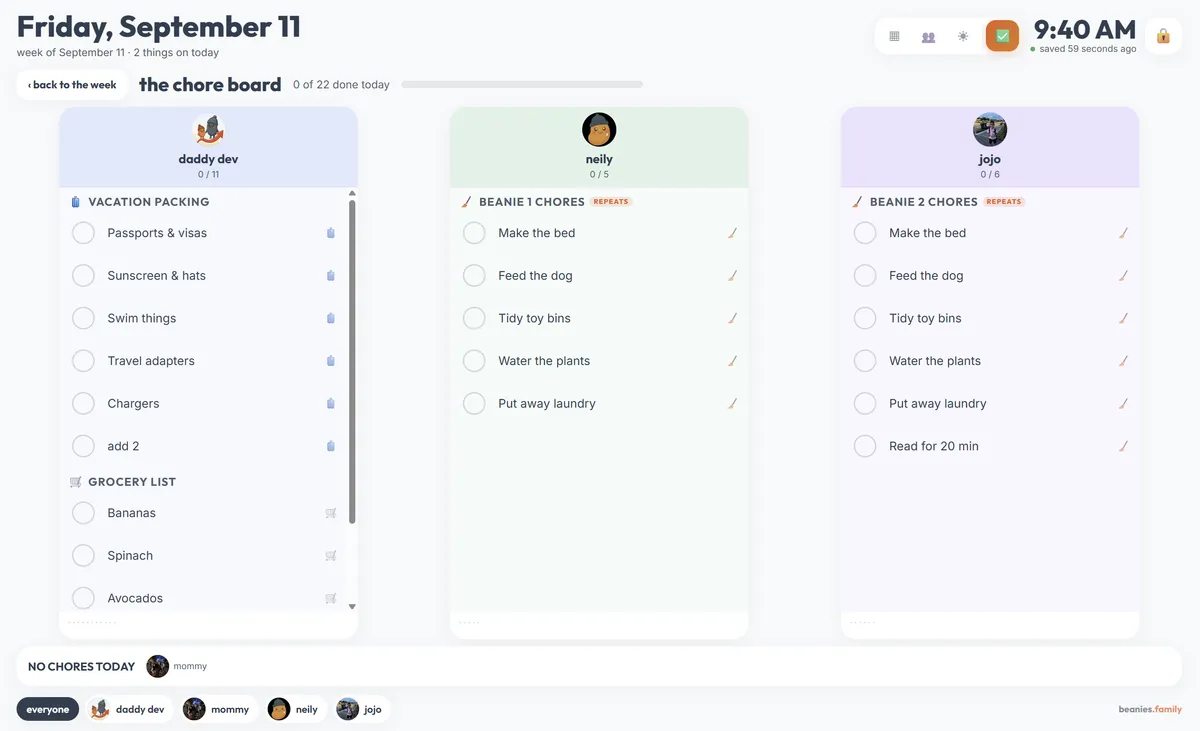The image size is (1200, 731).
Task: Filter by mommy chip in bottom bar
Action: coord(218,709)
